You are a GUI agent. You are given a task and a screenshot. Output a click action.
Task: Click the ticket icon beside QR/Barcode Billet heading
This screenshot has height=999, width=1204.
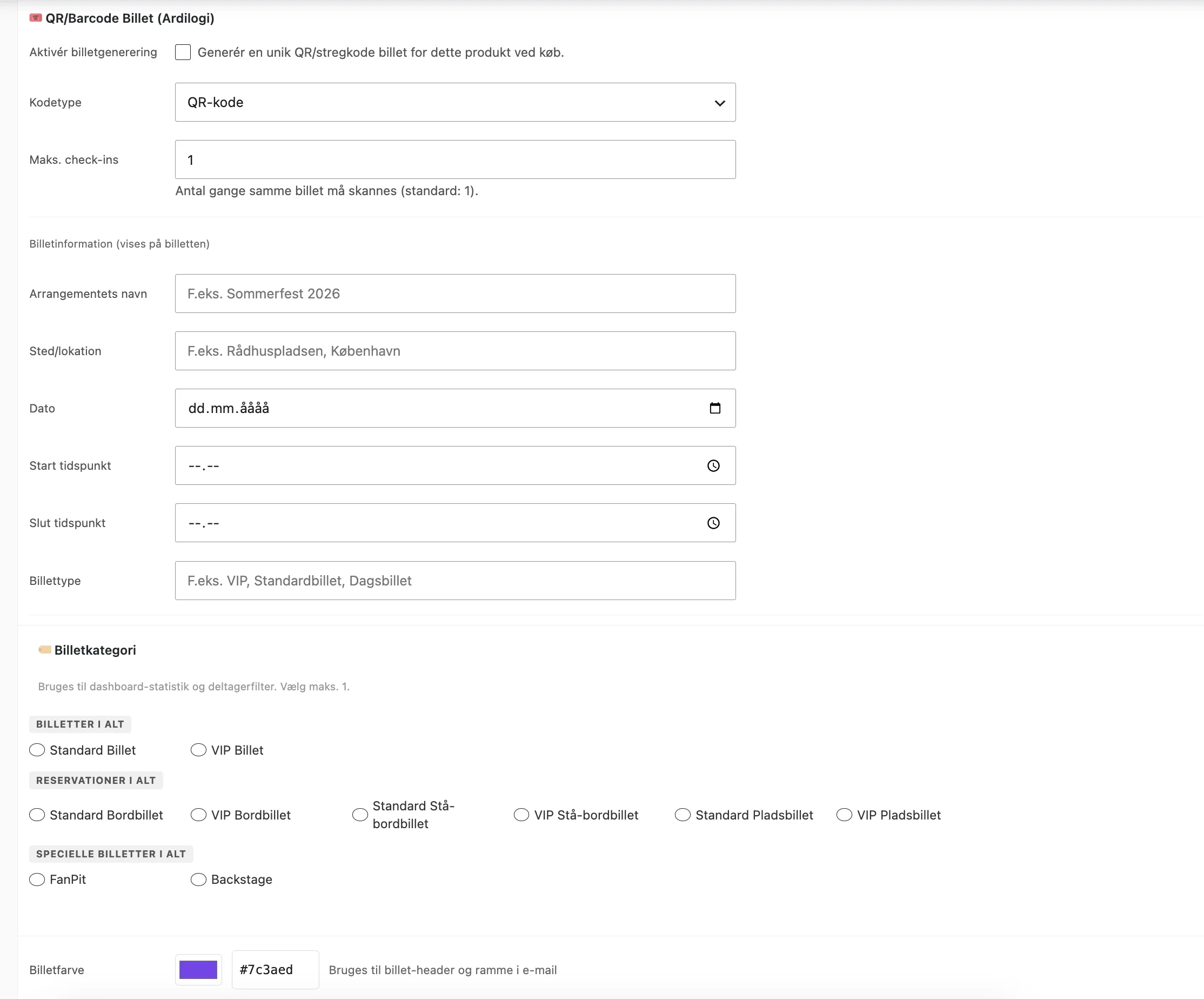(36, 18)
